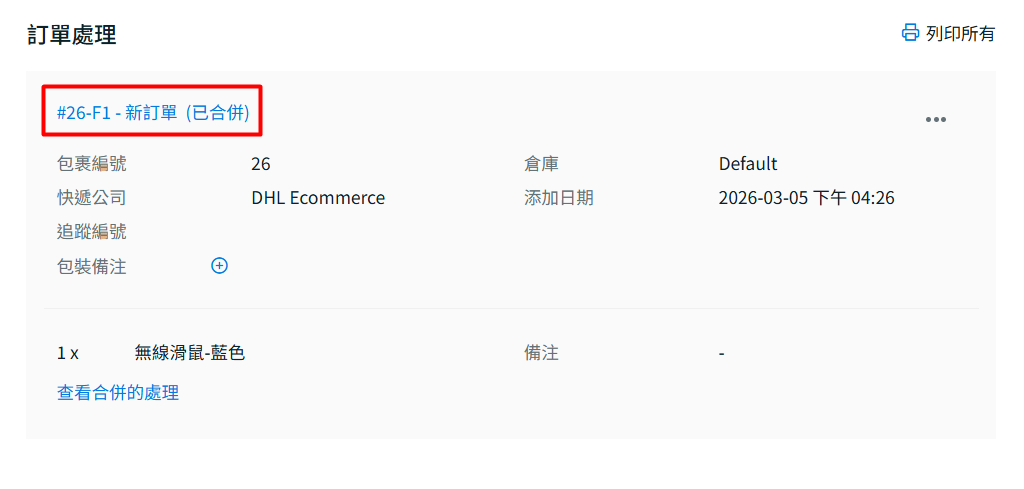Select the Default warehouse value
1024x489 pixels.
[x=748, y=164]
